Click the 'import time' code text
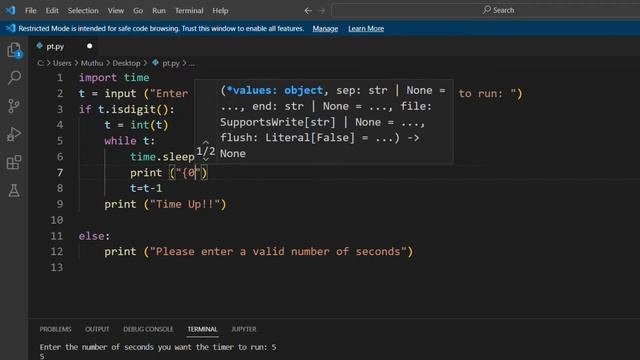This screenshot has width=640, height=360. coord(114,78)
